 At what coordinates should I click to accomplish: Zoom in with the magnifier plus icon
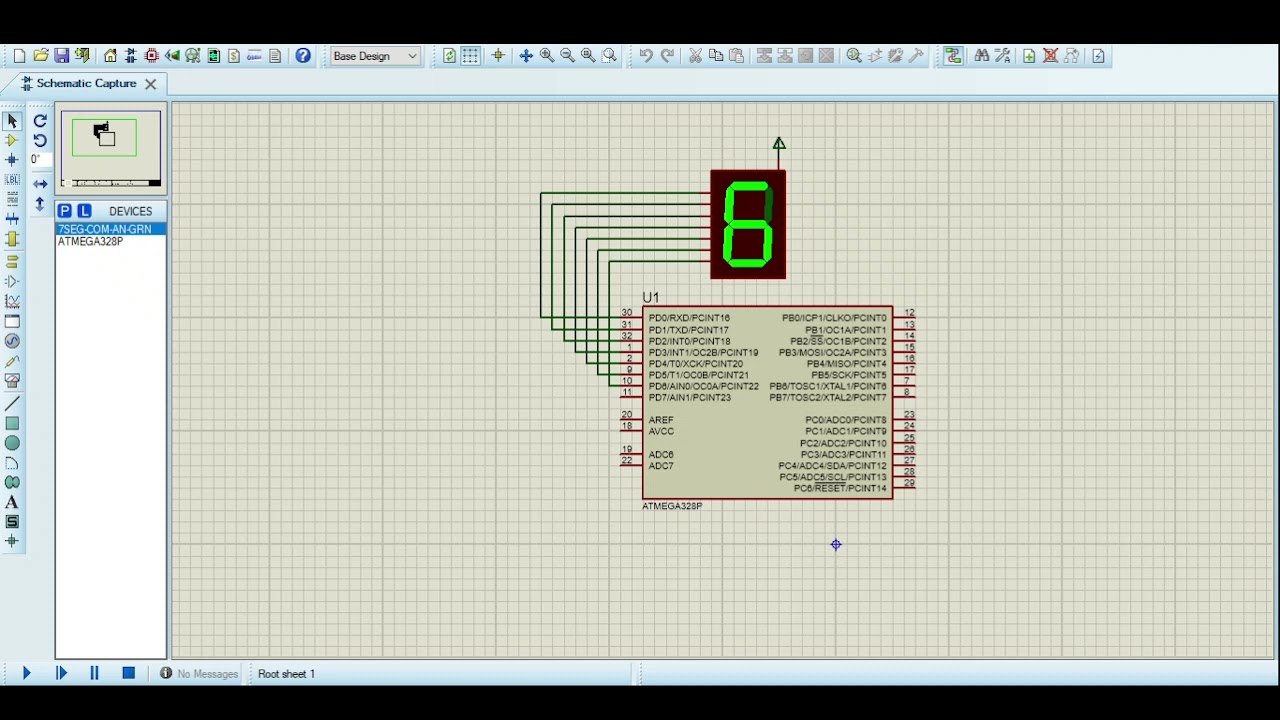coord(547,56)
